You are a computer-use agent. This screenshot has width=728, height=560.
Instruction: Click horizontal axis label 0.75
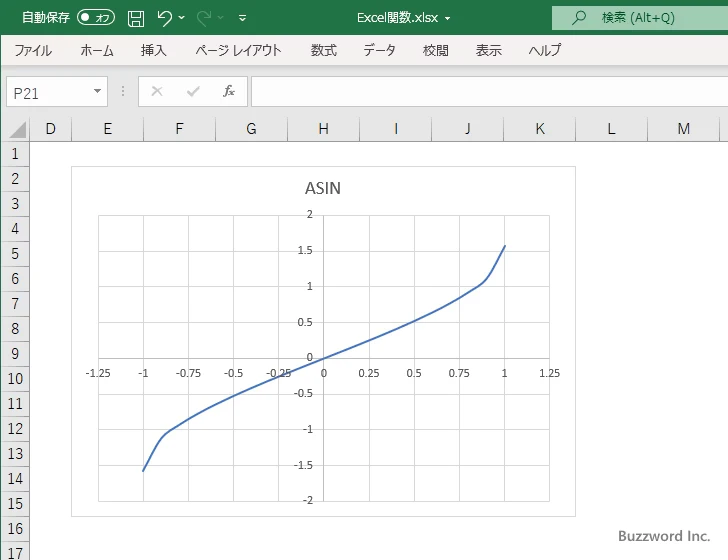point(459,373)
